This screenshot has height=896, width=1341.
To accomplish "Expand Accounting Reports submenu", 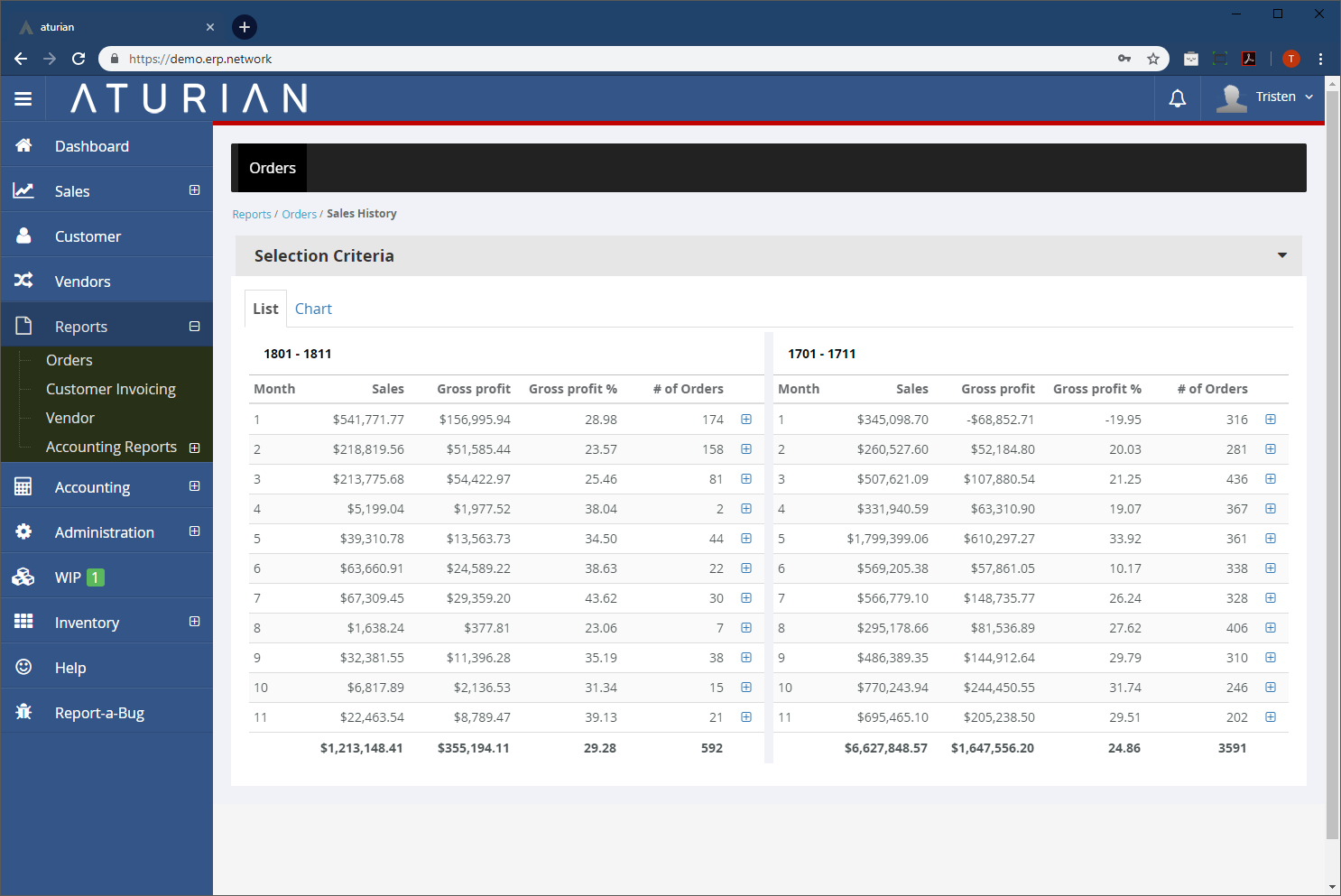I will pyautogui.click(x=194, y=448).
